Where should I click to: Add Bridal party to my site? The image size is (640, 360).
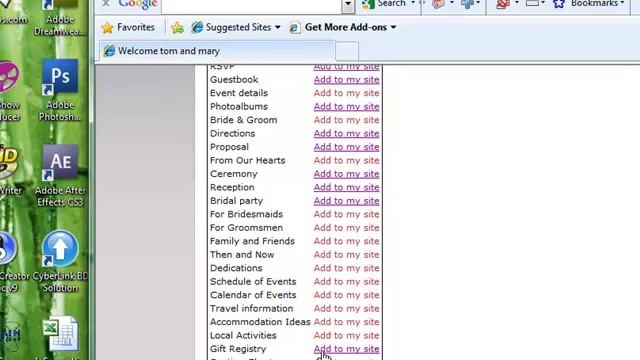click(x=347, y=201)
